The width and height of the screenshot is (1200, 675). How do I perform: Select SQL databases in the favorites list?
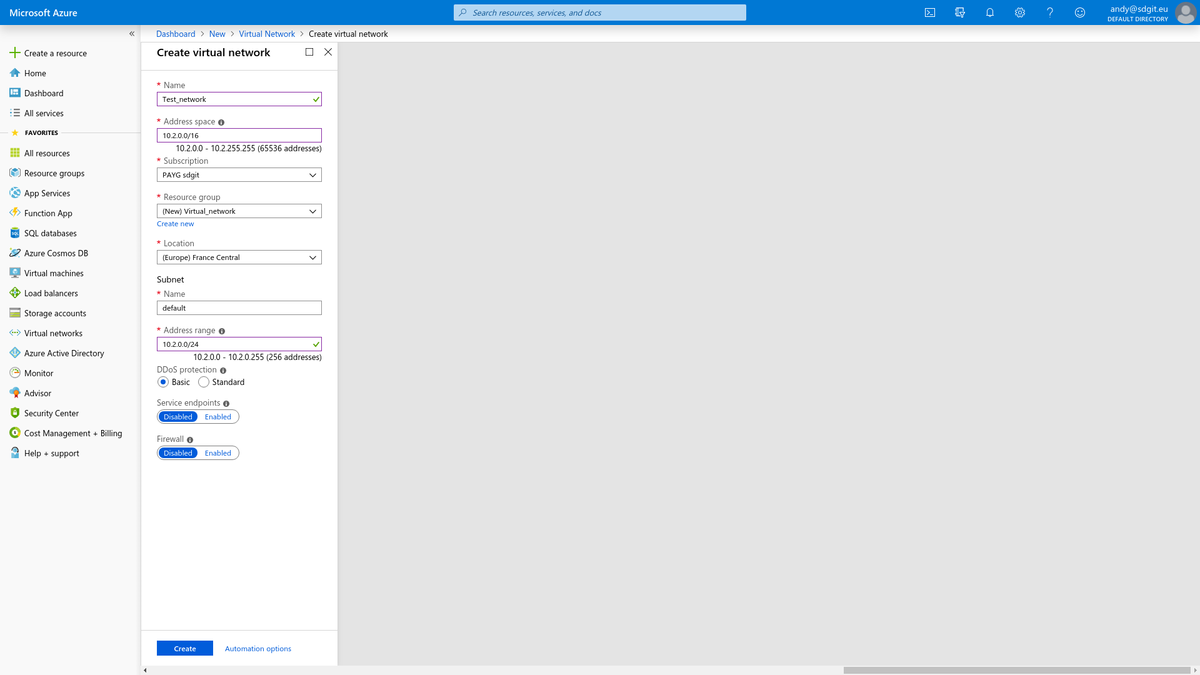[x=47, y=232]
